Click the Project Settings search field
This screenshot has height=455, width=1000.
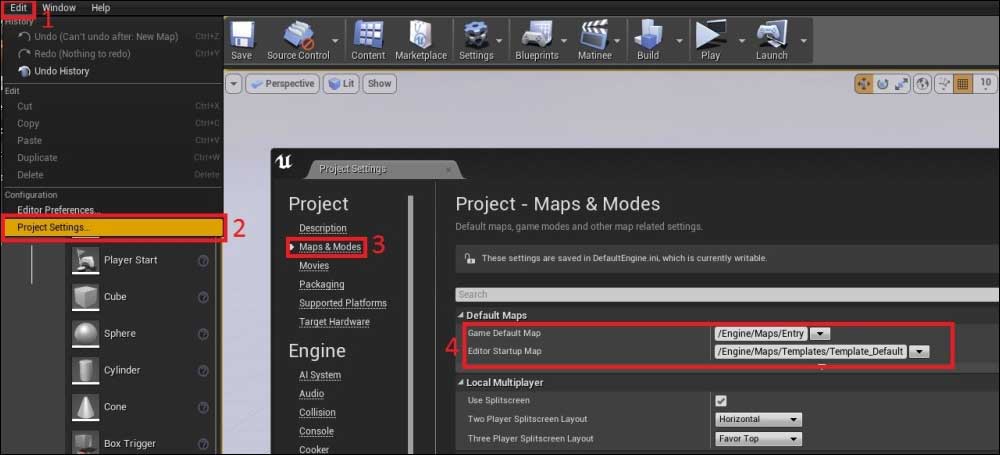point(727,294)
